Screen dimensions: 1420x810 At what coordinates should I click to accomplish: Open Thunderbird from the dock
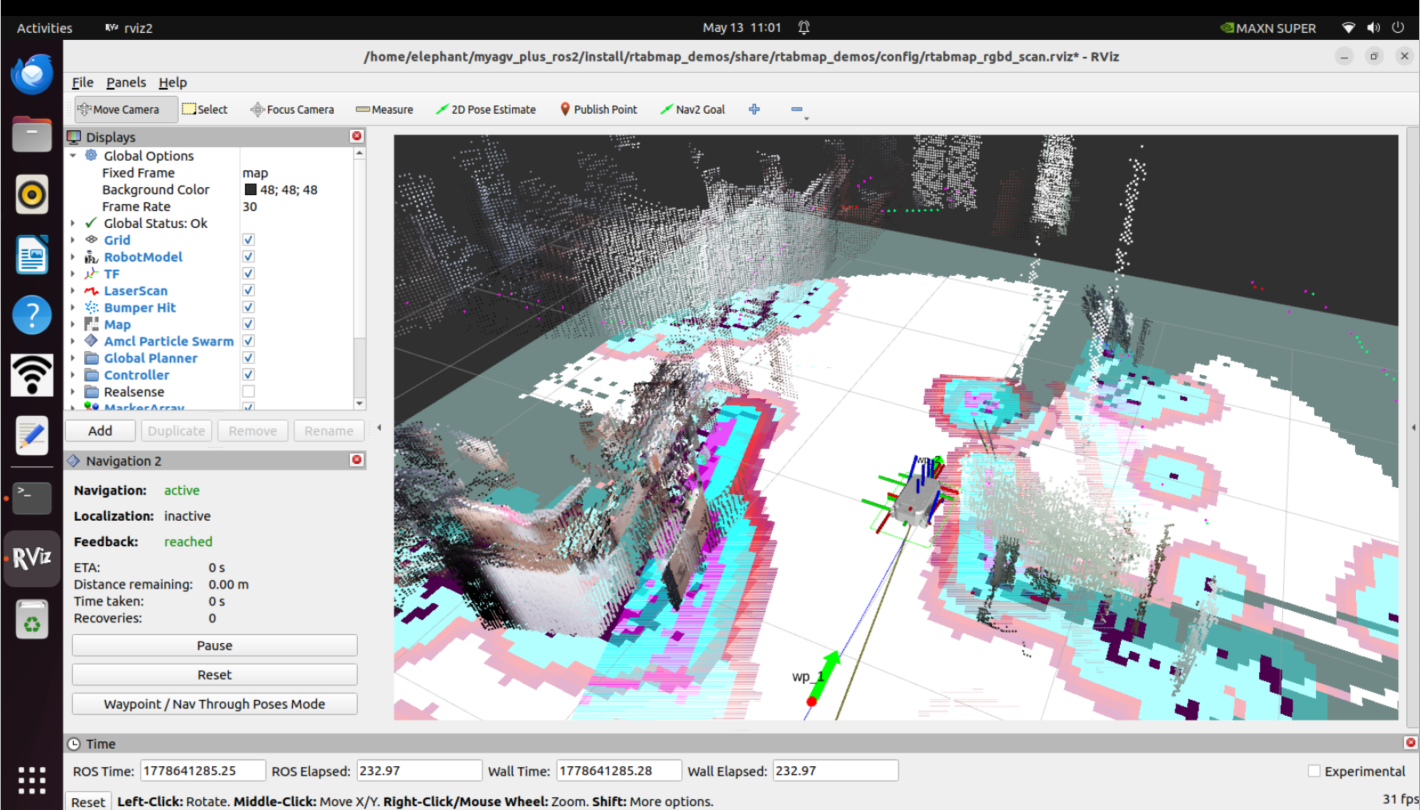point(32,74)
